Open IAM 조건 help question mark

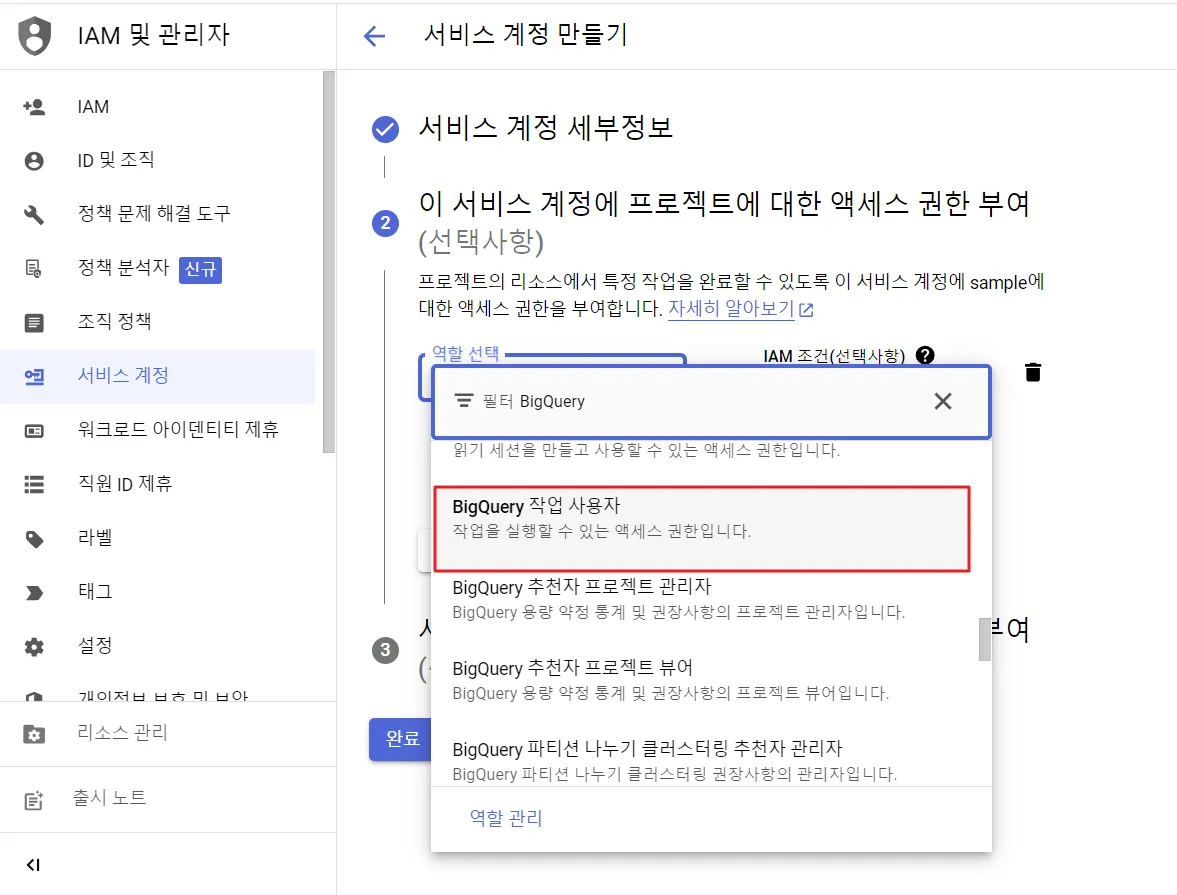pyautogui.click(x=925, y=355)
